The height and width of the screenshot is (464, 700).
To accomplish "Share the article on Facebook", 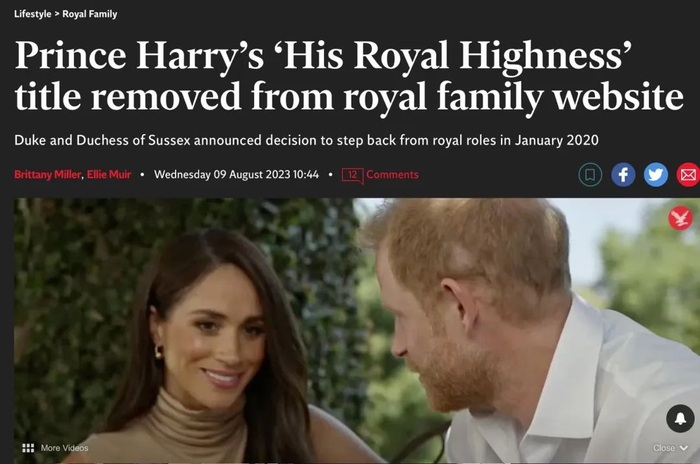I will coord(623,175).
